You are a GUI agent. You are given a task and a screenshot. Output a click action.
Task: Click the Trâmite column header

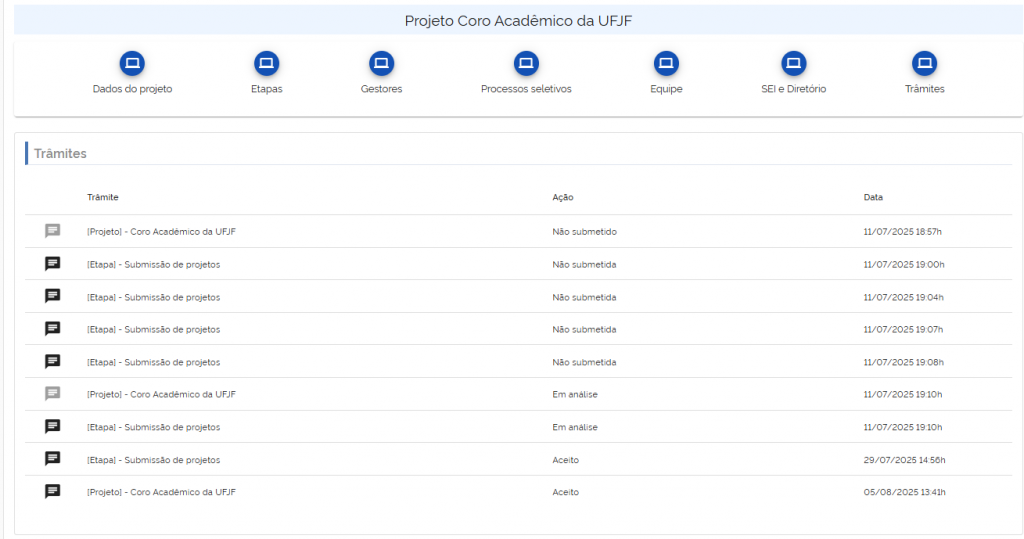(103, 197)
